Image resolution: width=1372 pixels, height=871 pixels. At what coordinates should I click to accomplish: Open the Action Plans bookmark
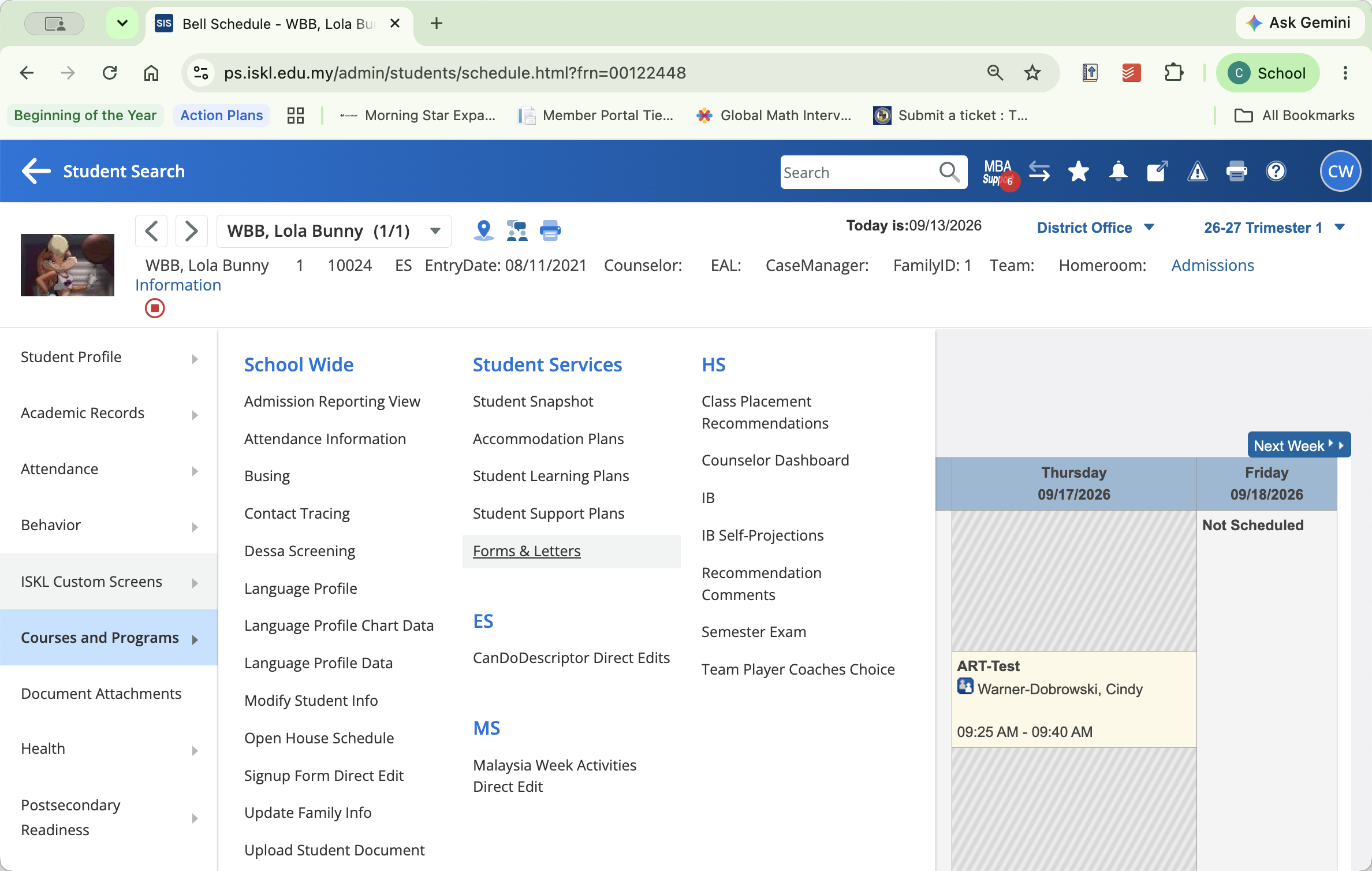[221, 116]
